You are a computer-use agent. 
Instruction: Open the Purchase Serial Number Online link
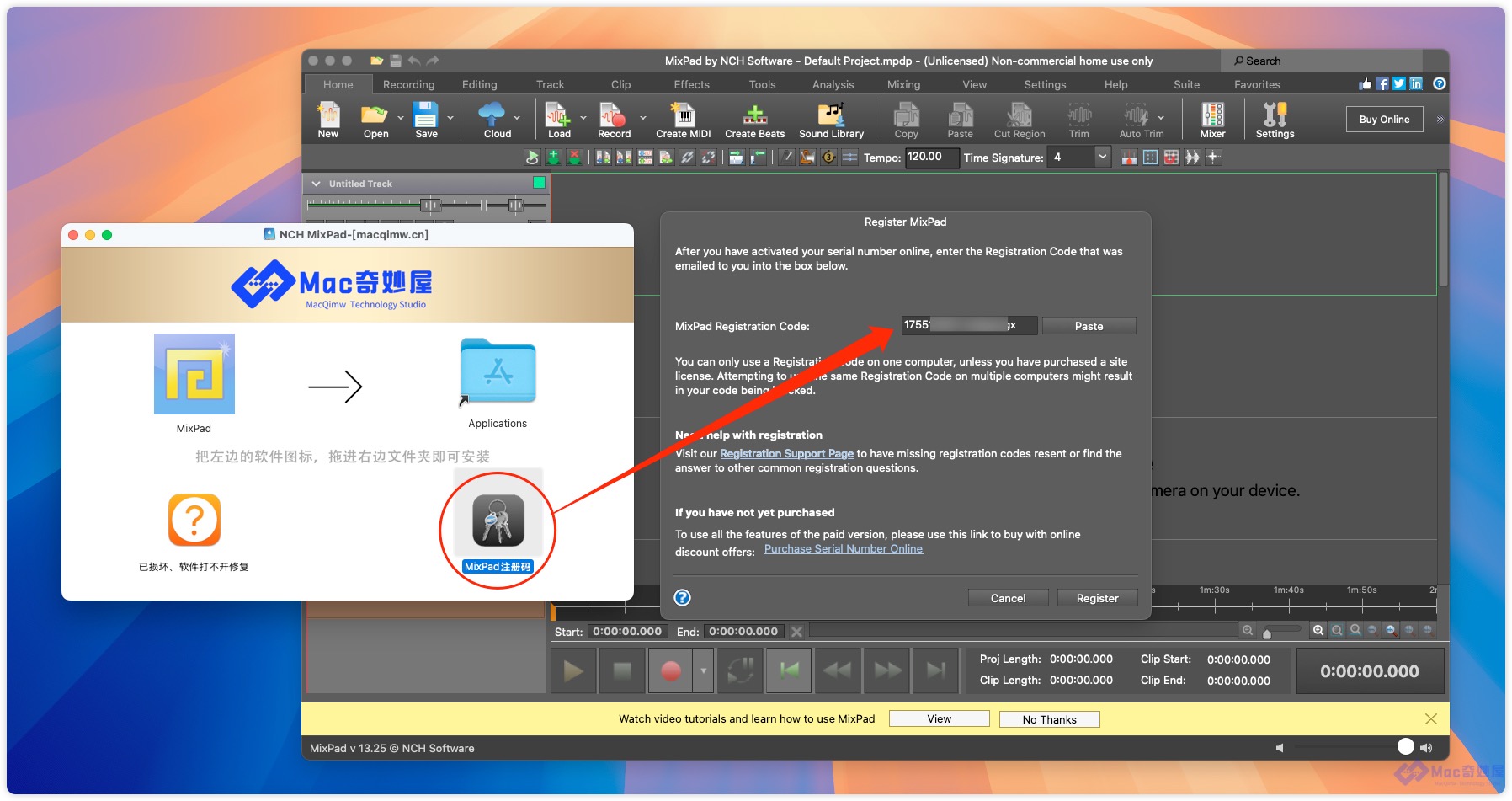(x=844, y=548)
